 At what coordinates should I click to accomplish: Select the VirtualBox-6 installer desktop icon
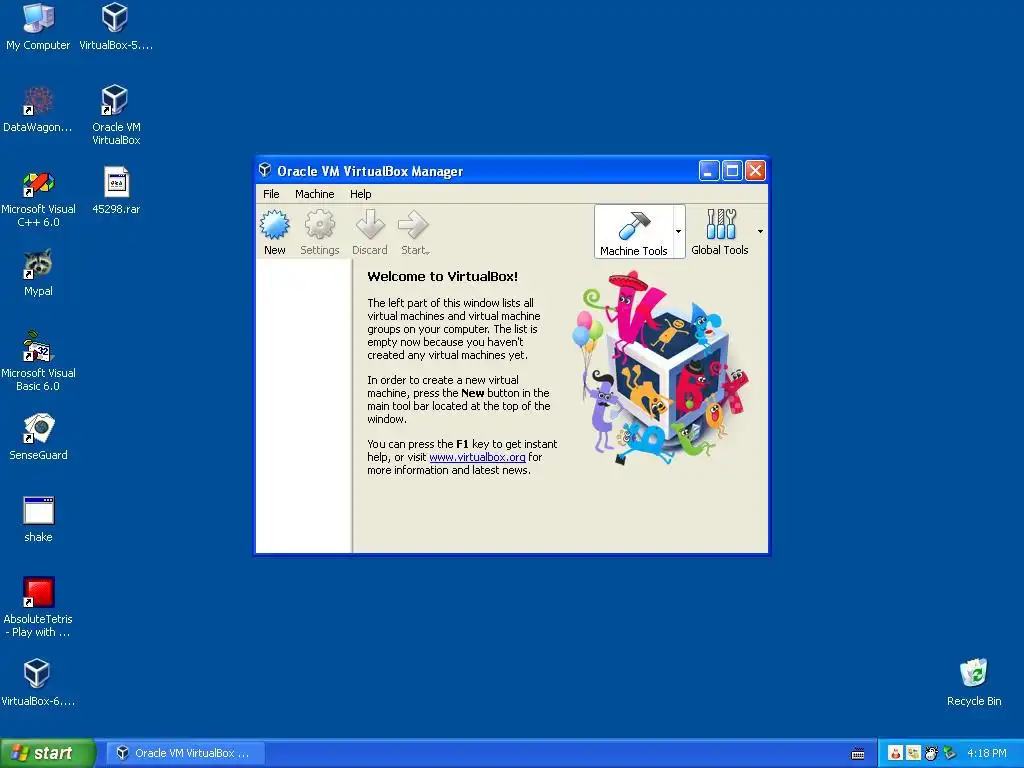[x=38, y=682]
